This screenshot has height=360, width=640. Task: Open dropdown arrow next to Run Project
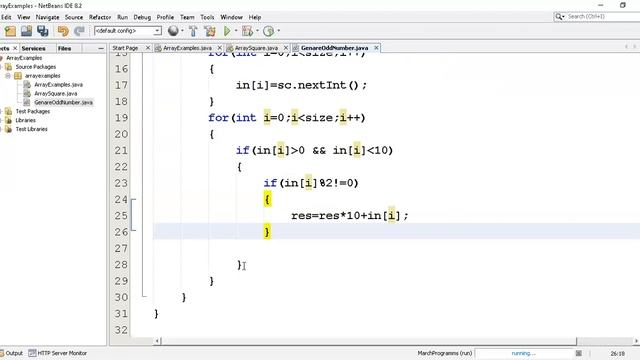pos(236,31)
